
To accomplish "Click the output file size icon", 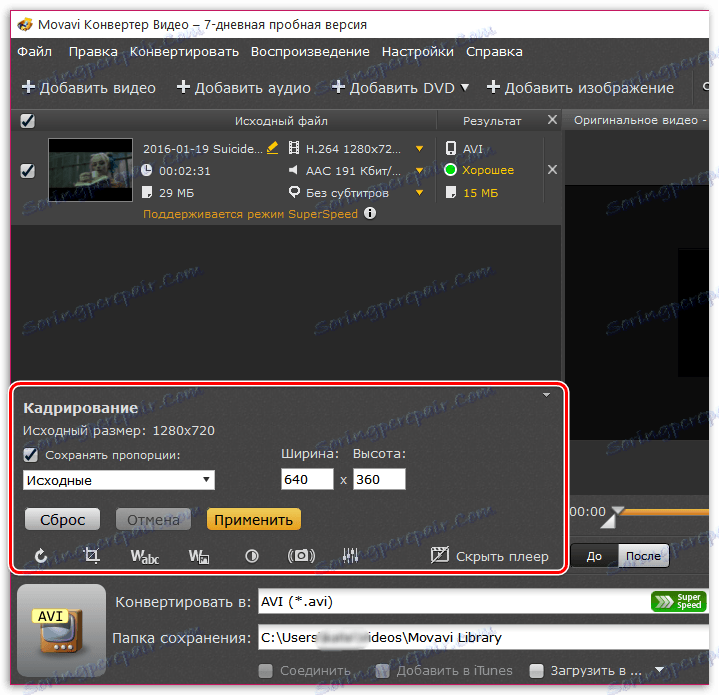I will [451, 192].
